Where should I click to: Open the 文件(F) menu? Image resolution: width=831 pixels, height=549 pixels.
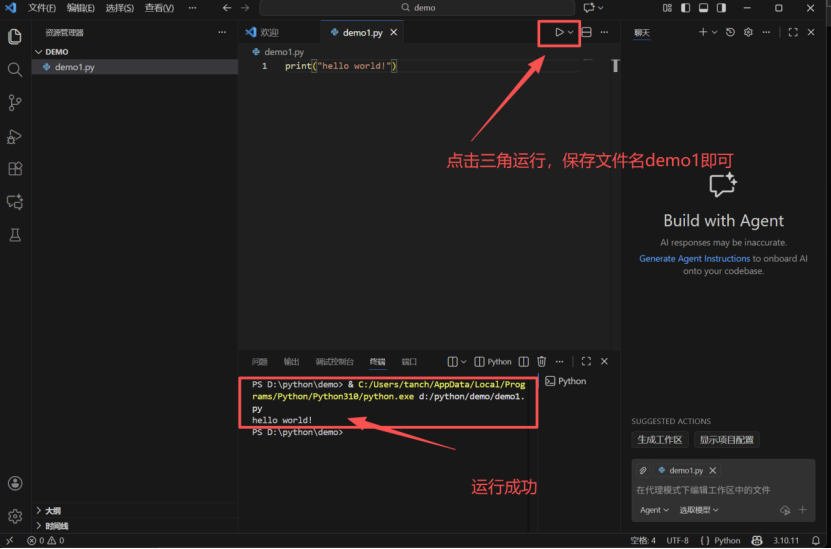click(42, 8)
